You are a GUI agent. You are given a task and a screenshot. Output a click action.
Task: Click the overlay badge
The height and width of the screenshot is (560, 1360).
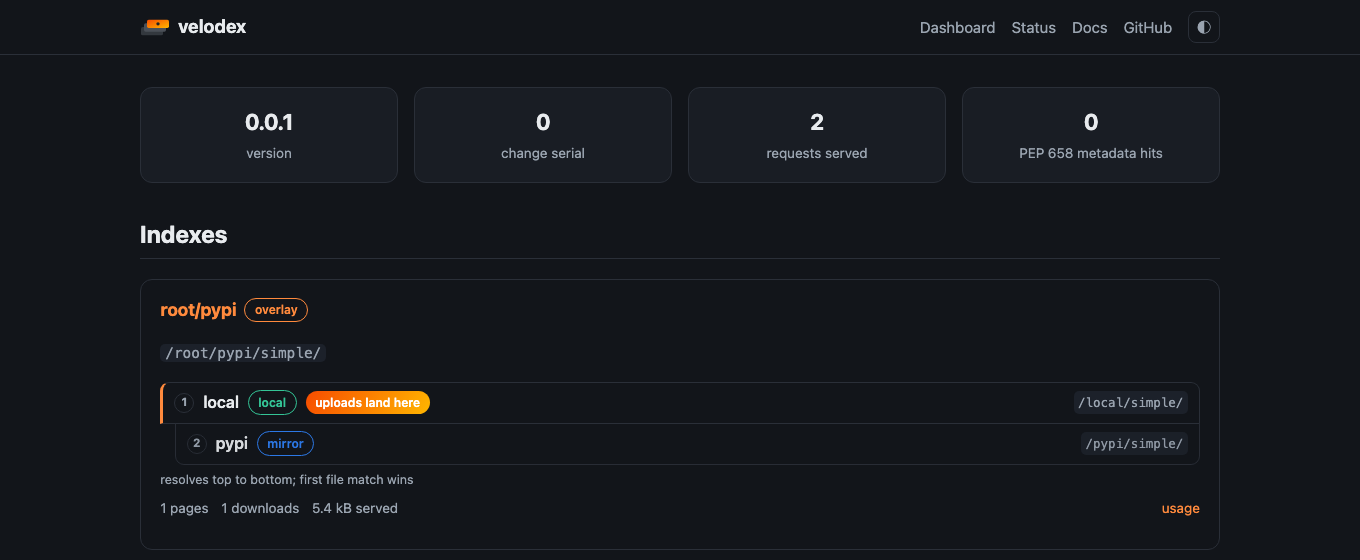276,310
